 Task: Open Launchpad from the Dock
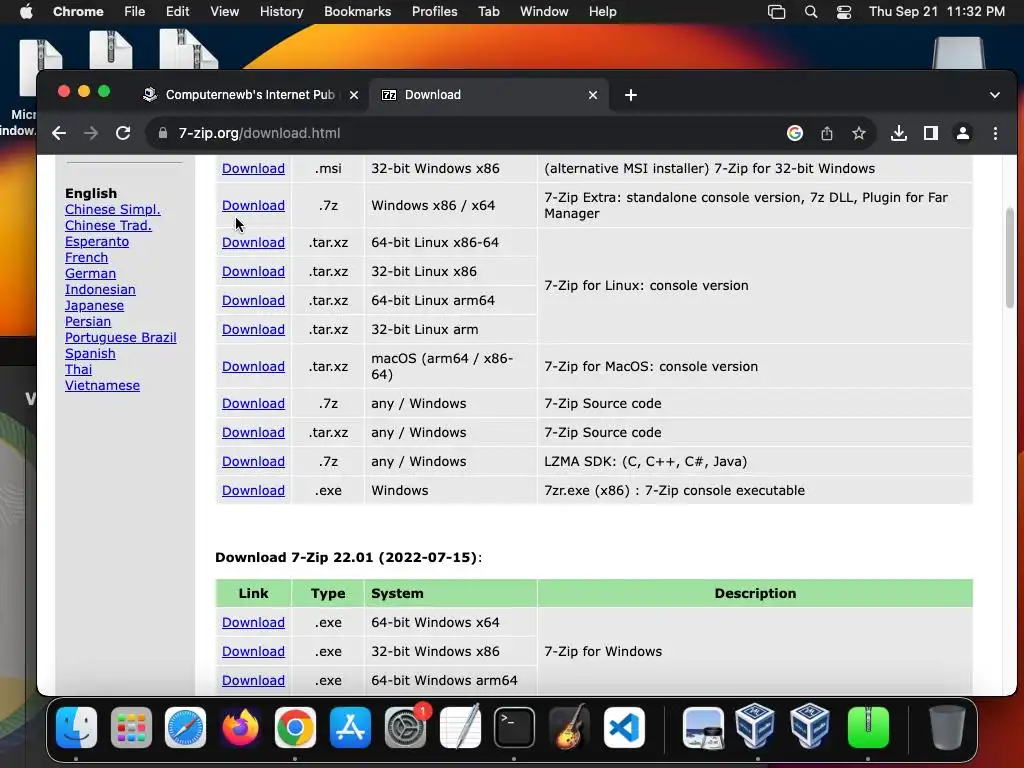(x=131, y=727)
